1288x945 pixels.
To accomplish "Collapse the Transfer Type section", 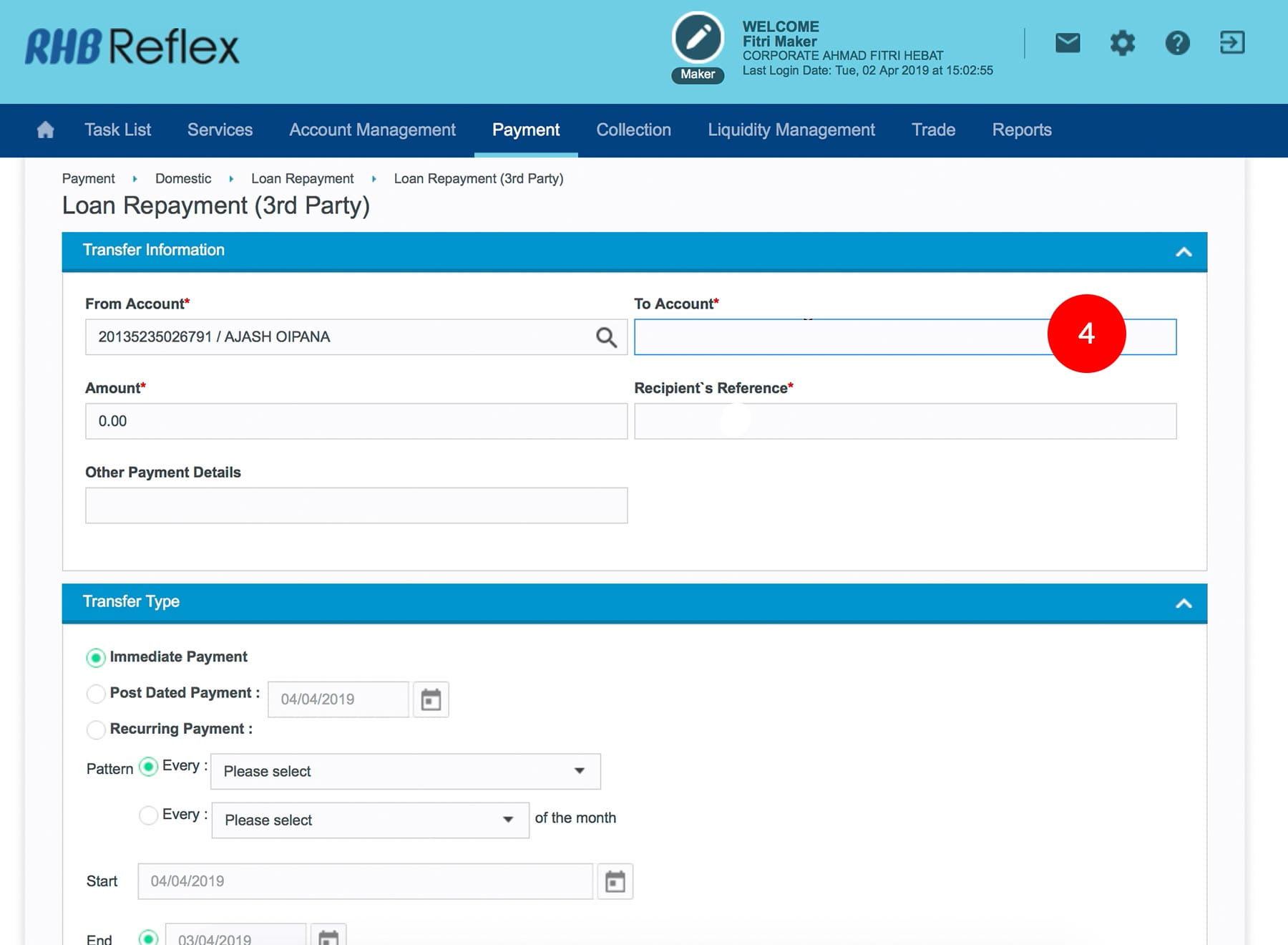I will [x=1184, y=603].
